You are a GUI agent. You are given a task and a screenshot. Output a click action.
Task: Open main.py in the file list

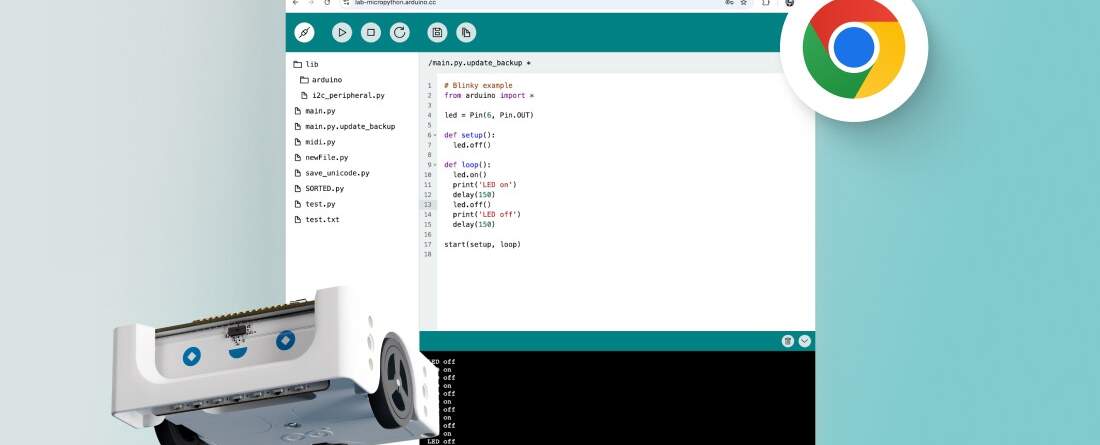[319, 111]
